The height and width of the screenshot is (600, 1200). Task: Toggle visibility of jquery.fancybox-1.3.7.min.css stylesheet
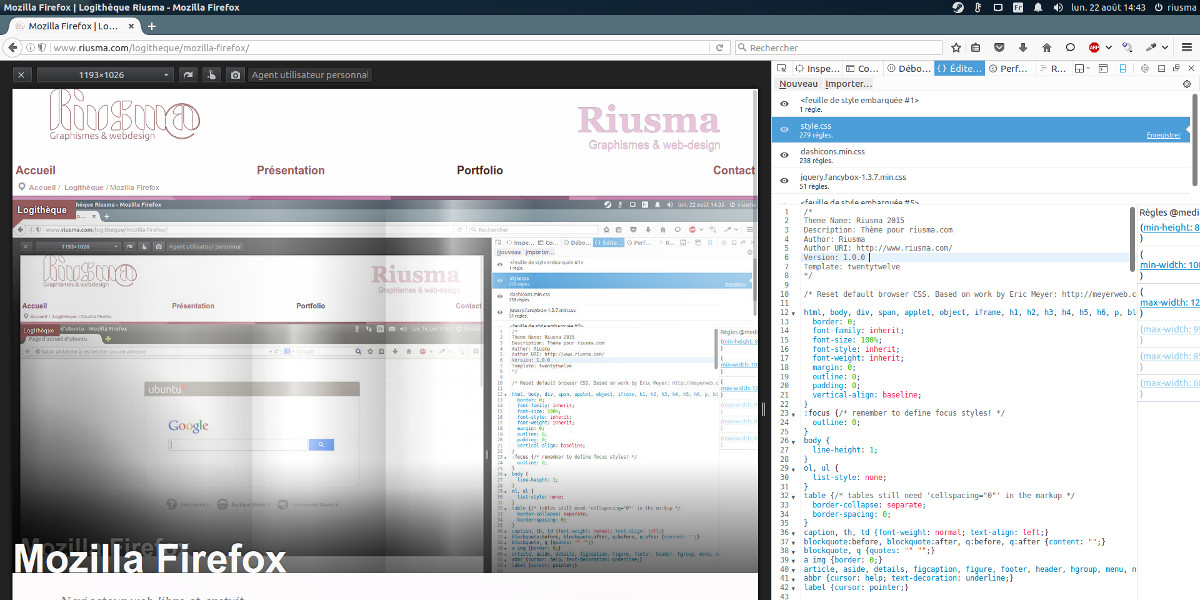tap(784, 181)
